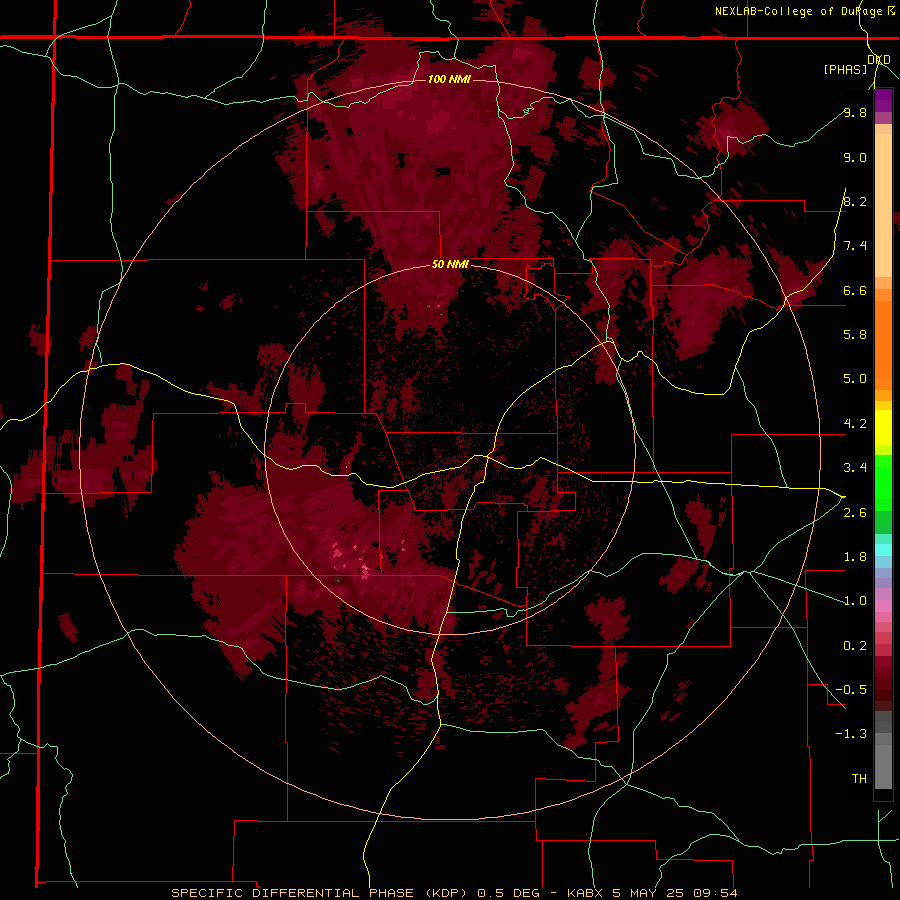Click the 5.0 scale label
900x900 pixels.
855,379
